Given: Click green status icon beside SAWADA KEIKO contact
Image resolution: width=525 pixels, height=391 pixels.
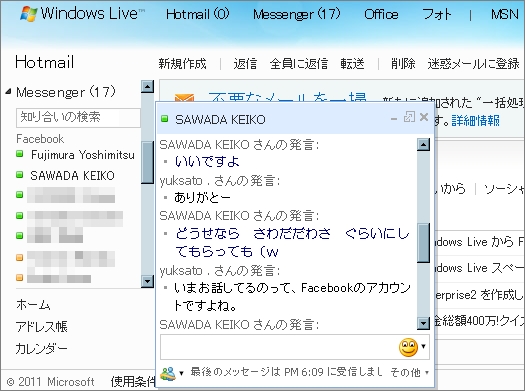Looking at the screenshot, I should [x=19, y=174].
